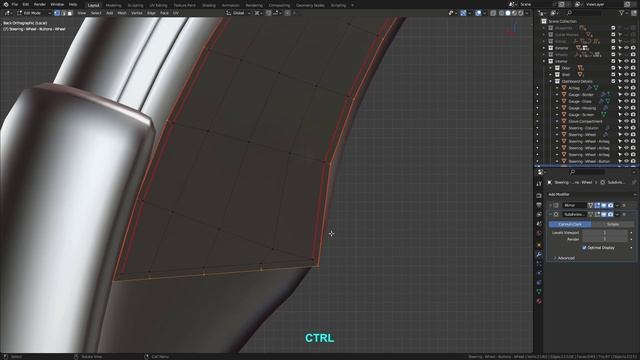Open the Global transform orientation dropdown
640x360 pixels.
(238, 13)
